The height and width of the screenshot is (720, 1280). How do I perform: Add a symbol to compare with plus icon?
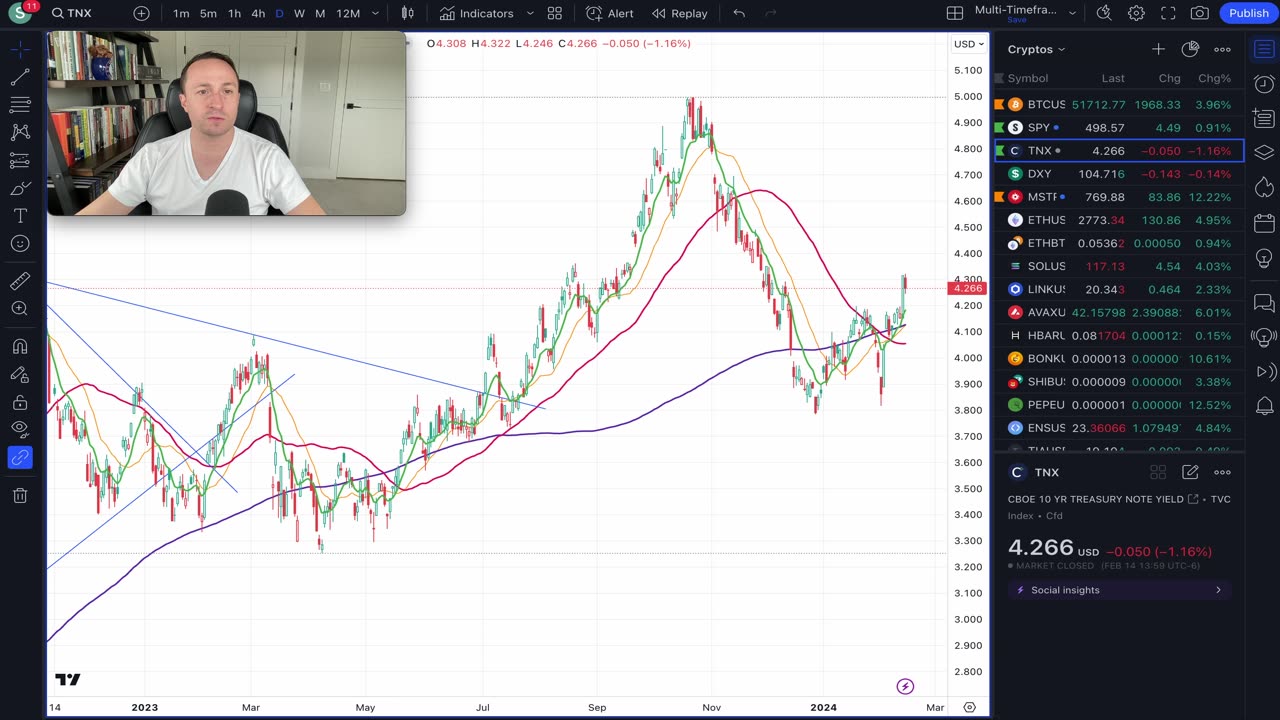coord(141,13)
